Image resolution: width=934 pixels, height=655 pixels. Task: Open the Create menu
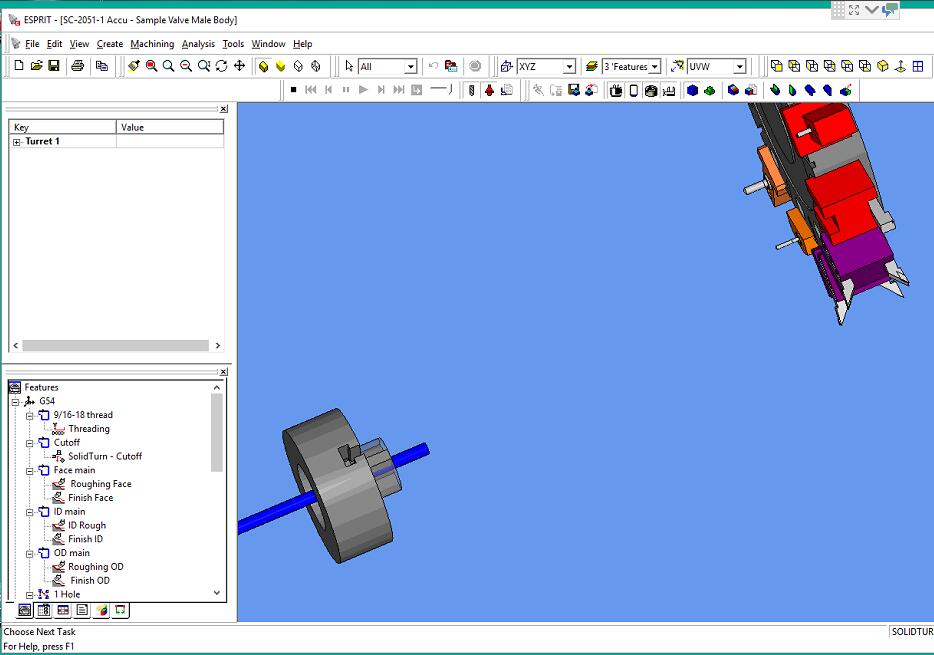[x=110, y=44]
